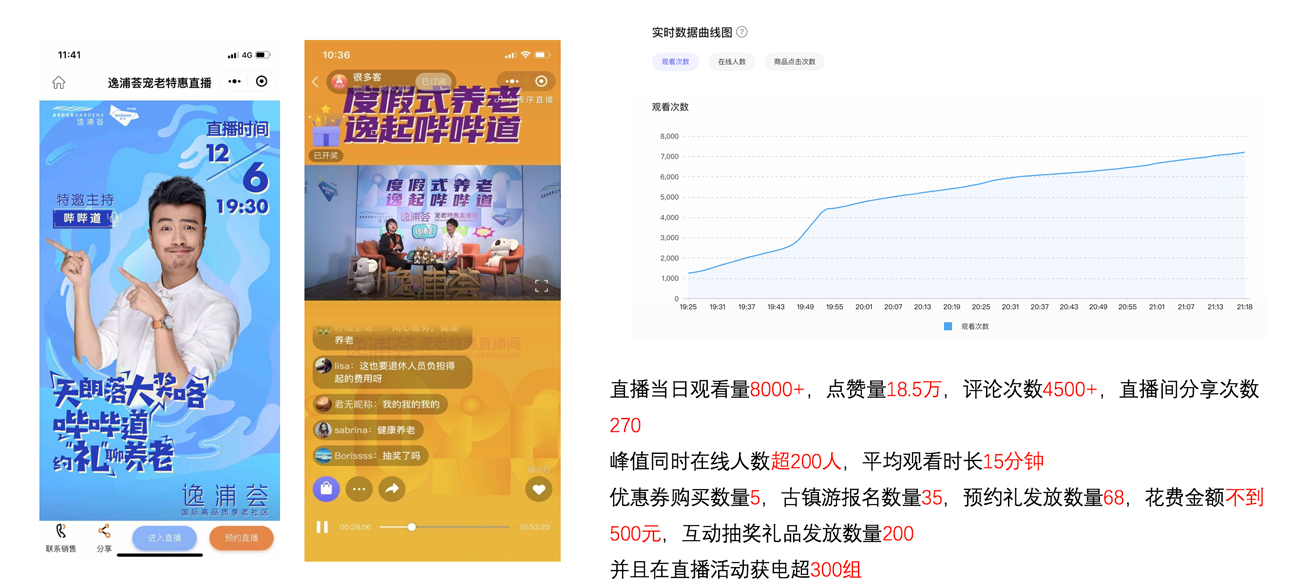
Task: Pause the livestream replay
Action: 322,527
